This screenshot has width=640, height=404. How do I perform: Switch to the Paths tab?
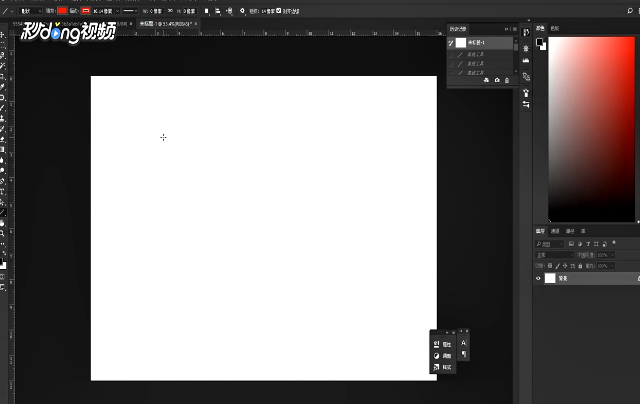click(570, 231)
